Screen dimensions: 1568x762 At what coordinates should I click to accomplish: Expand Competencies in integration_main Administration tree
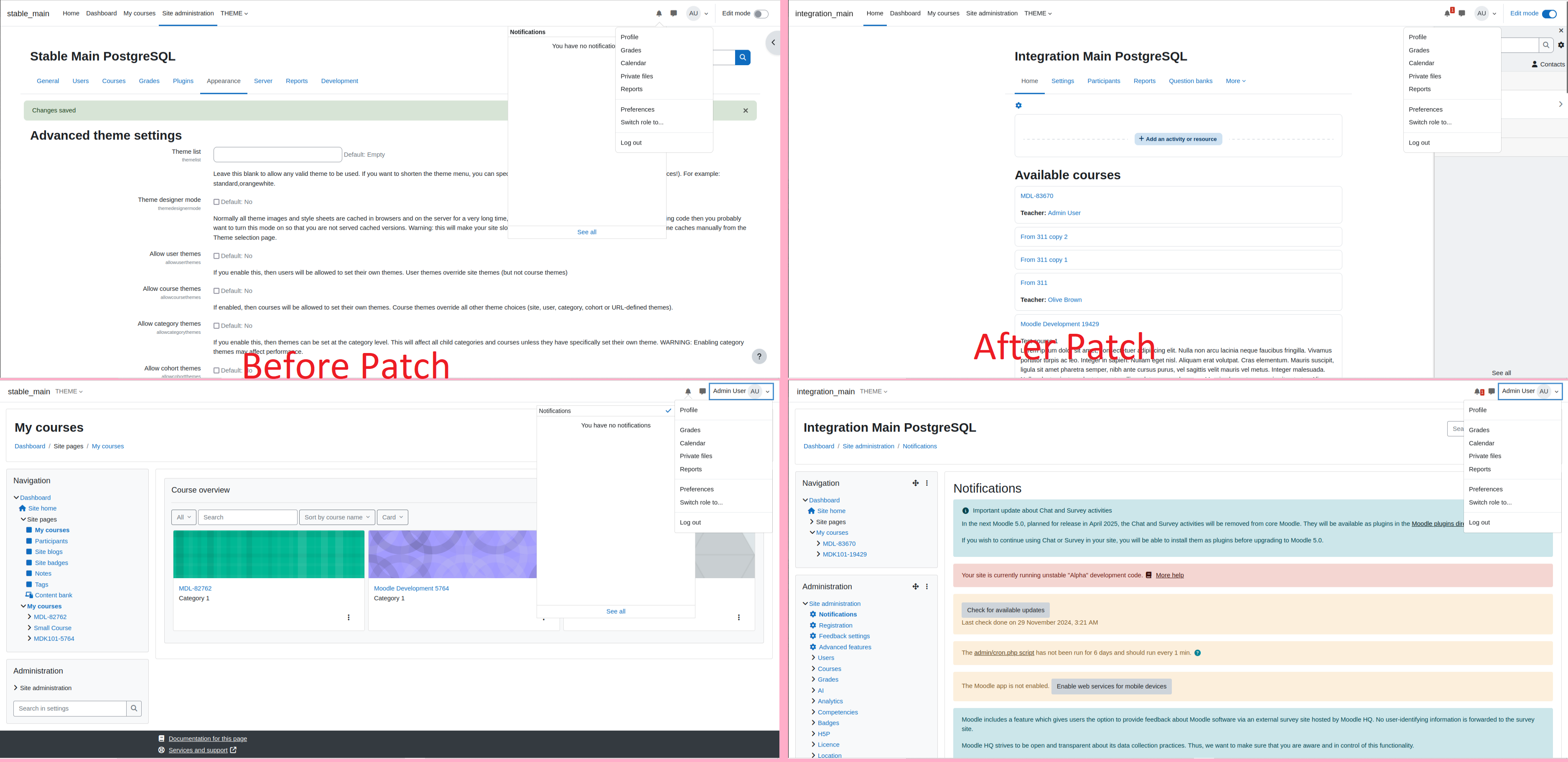813,712
